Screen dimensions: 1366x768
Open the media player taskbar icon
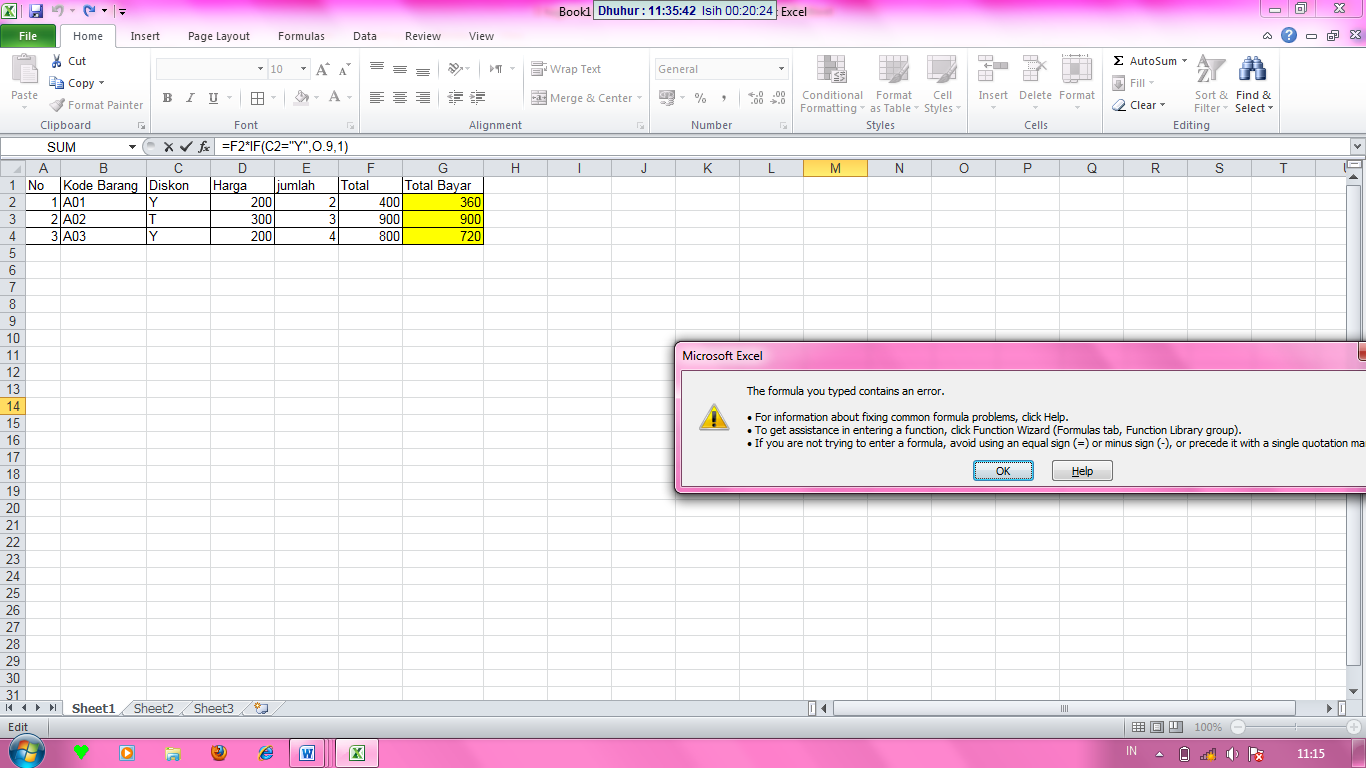[x=127, y=753]
